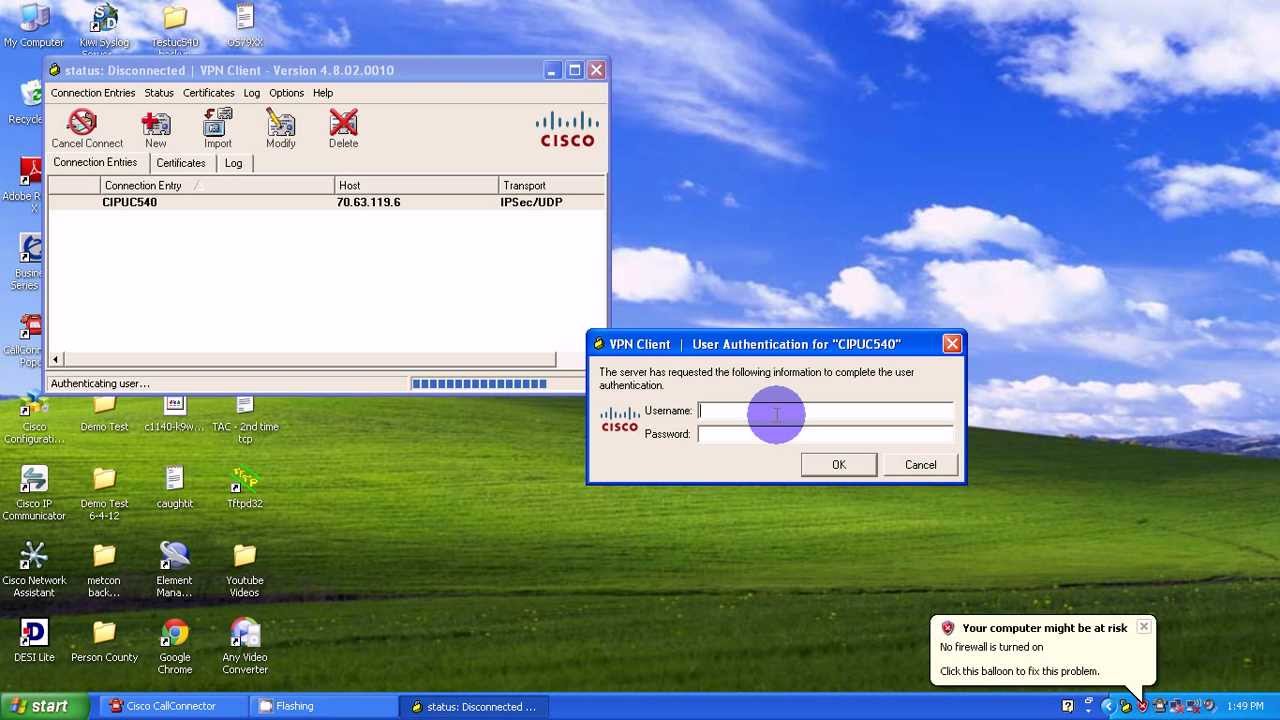The width and height of the screenshot is (1280, 720).
Task: Open the Log menu
Action: (x=251, y=93)
